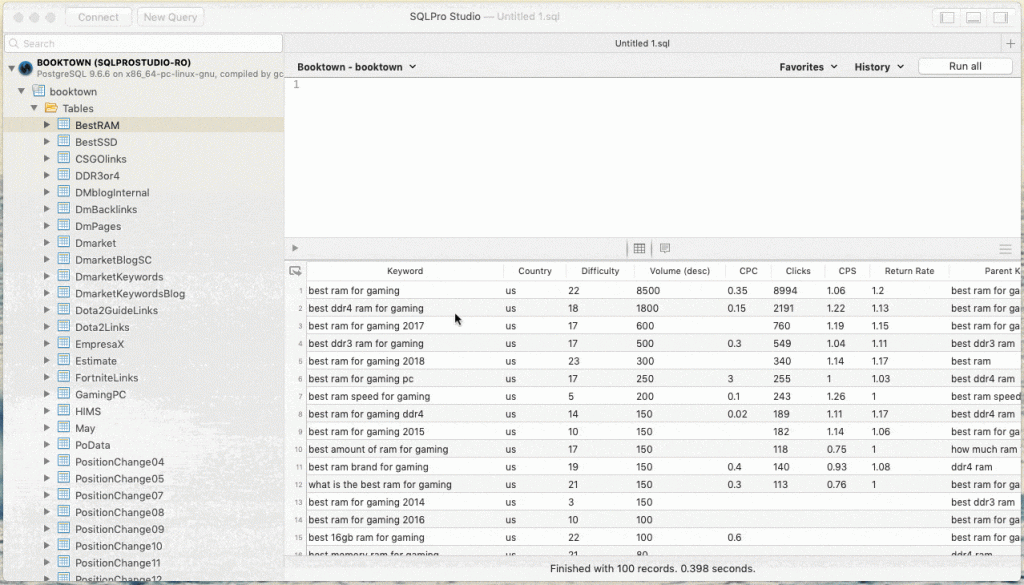Click the select-all icon left of Keyword header
The width and height of the screenshot is (1024, 585).
pyautogui.click(x=294, y=270)
